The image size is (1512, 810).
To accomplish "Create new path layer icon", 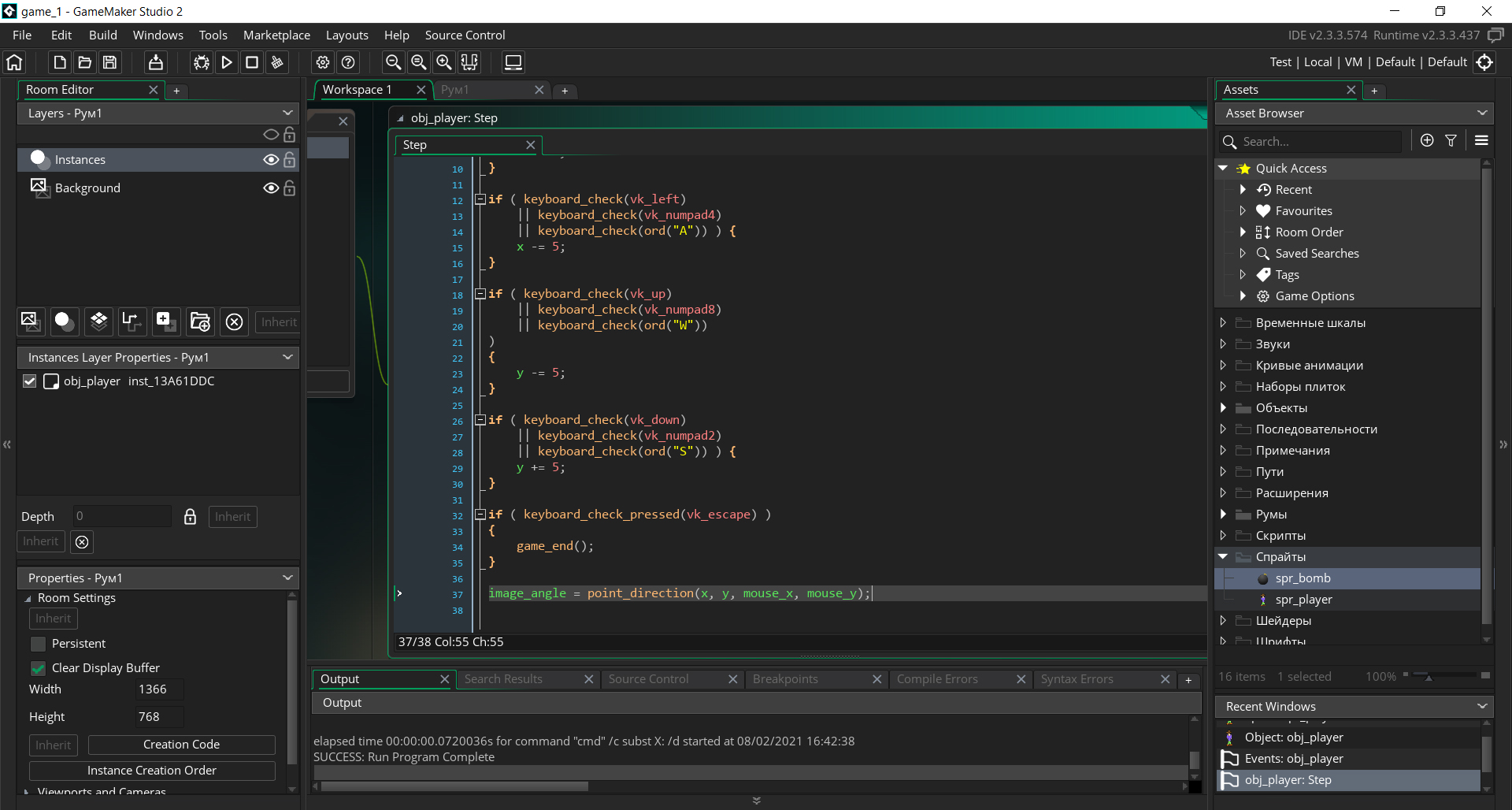I will point(132,321).
